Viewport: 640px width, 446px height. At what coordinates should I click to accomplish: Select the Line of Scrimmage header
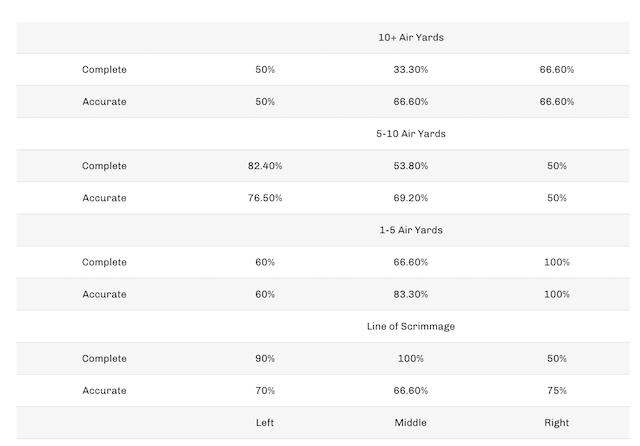[410, 326]
